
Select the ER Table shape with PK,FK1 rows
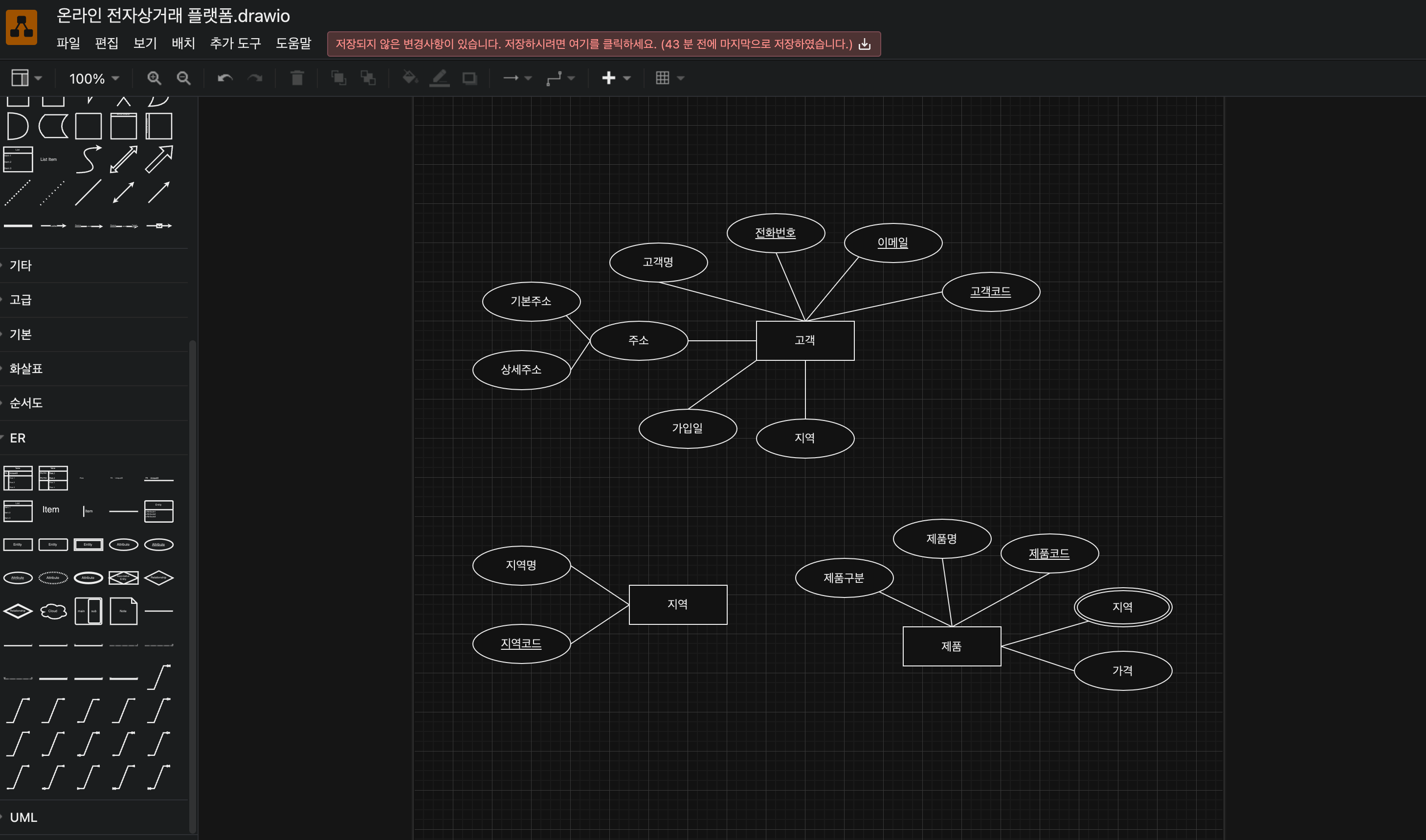[x=53, y=478]
